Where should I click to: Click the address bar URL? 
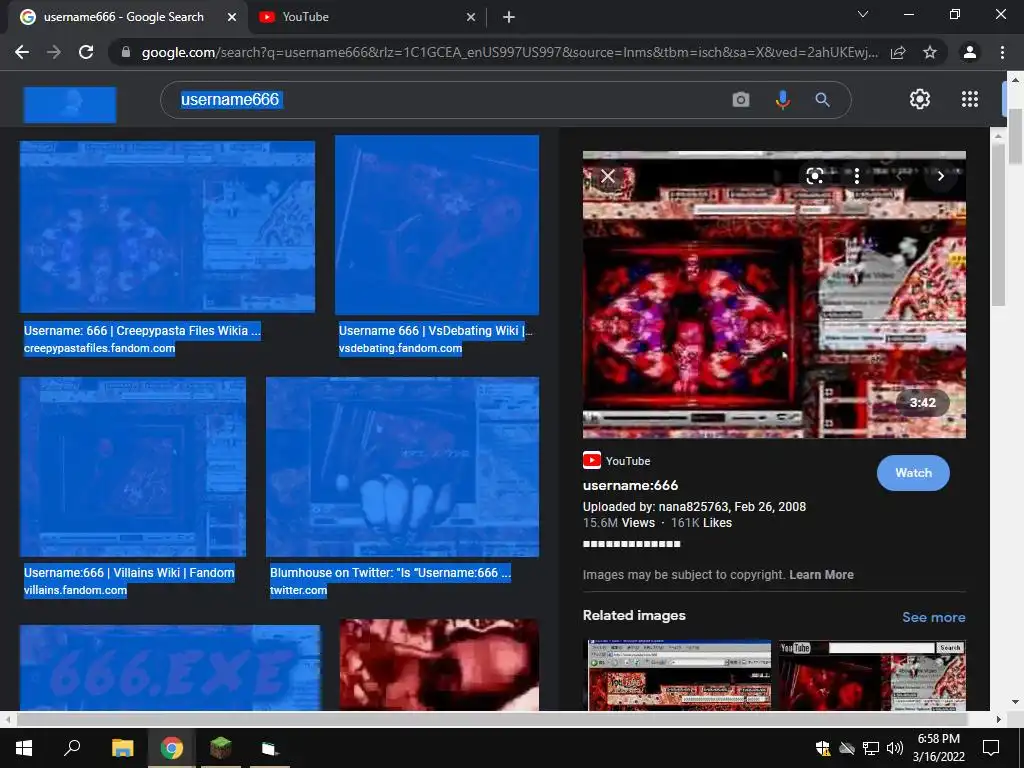(x=509, y=52)
